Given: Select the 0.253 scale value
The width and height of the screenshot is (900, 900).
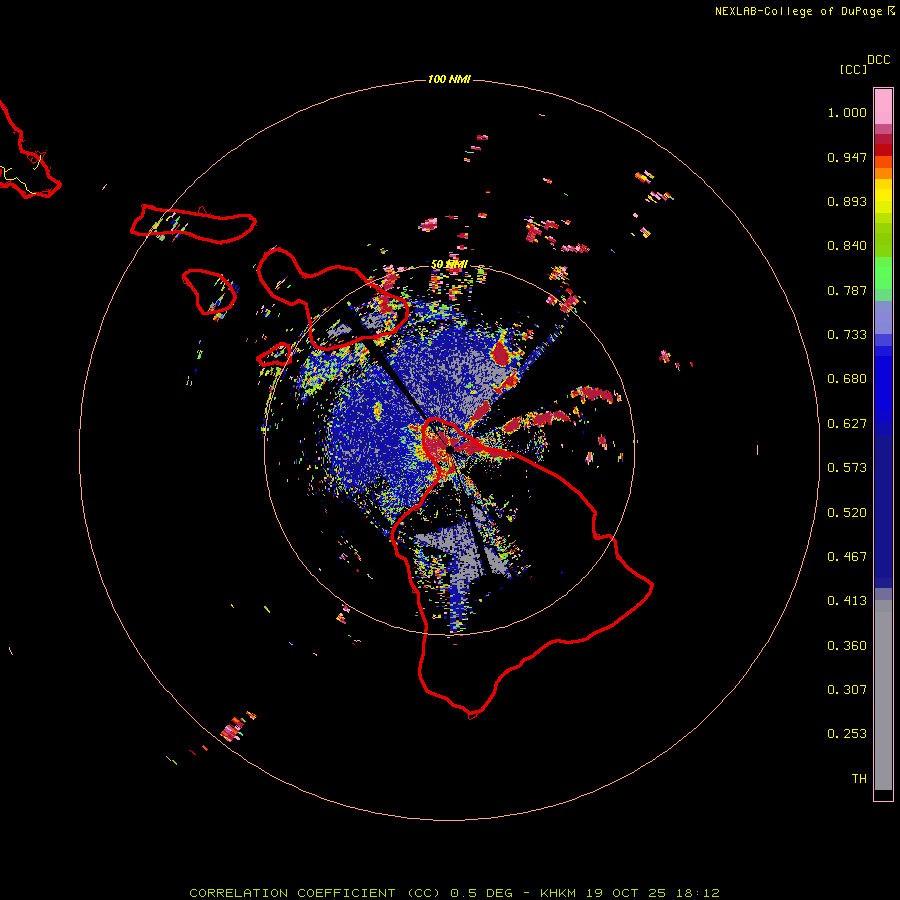Looking at the screenshot, I should click(847, 734).
